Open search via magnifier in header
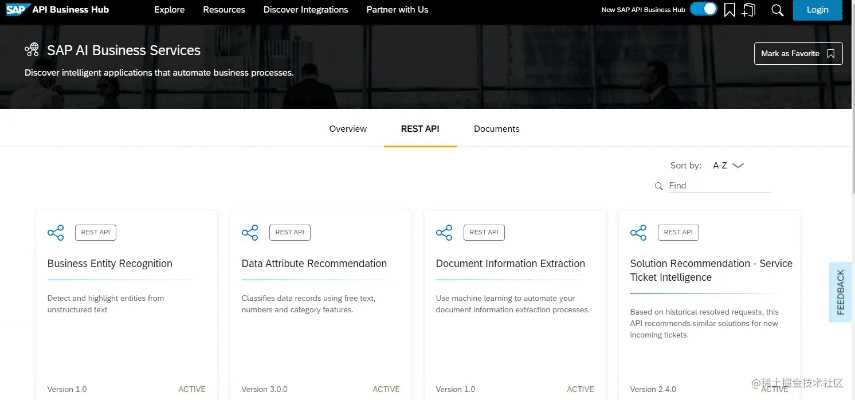 pyautogui.click(x=777, y=10)
